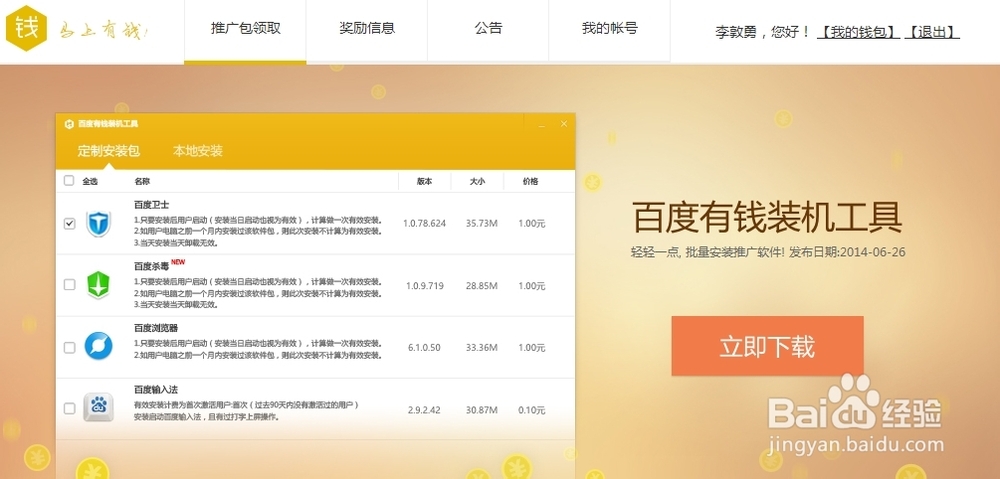Click size 30.87M cell

click(482, 410)
